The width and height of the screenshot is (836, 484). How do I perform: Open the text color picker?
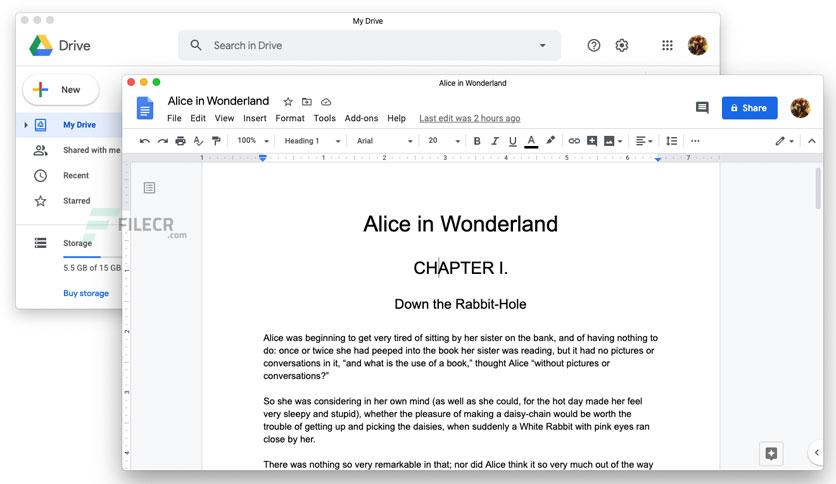point(531,141)
